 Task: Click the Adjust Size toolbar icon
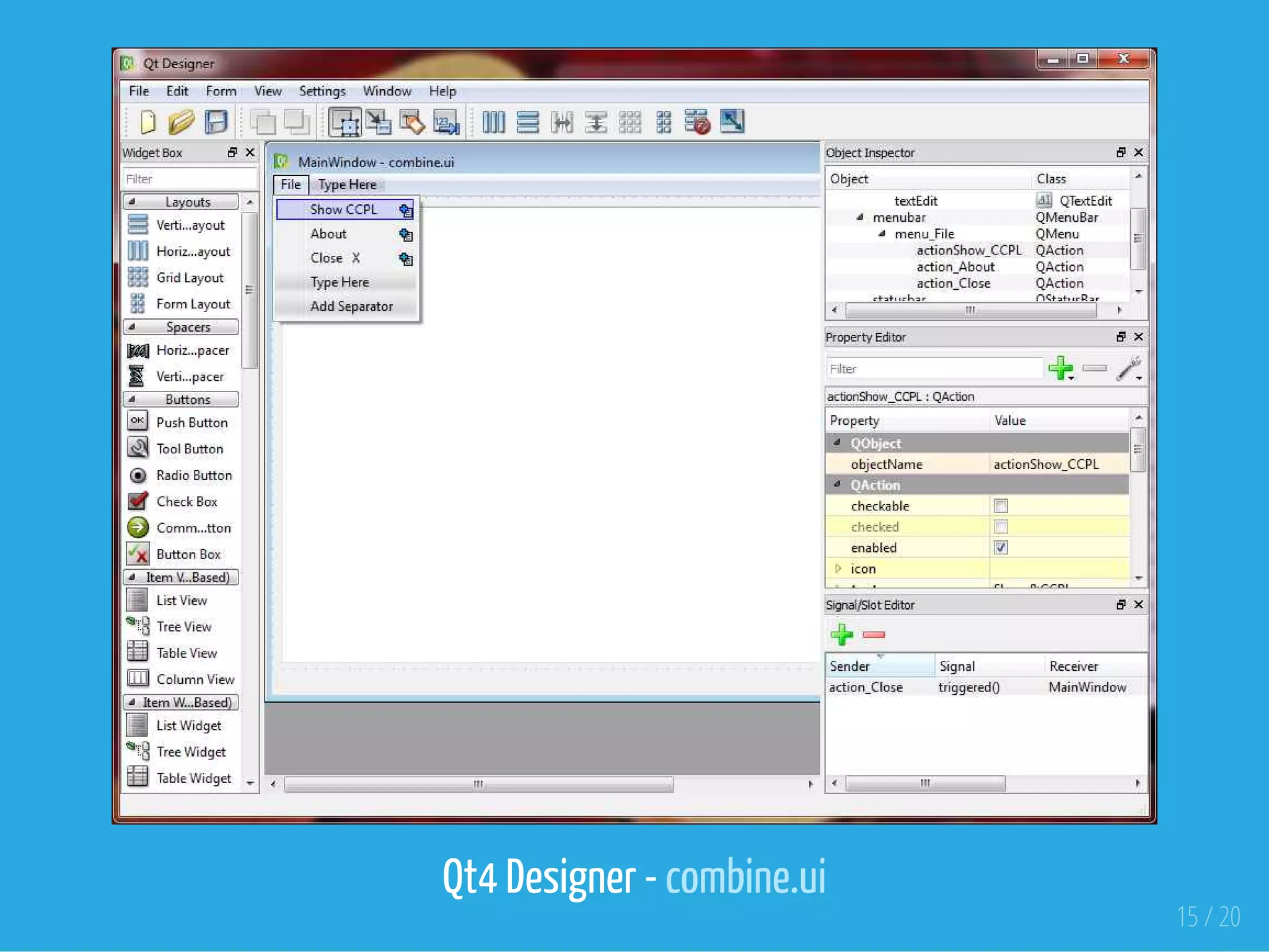point(732,121)
